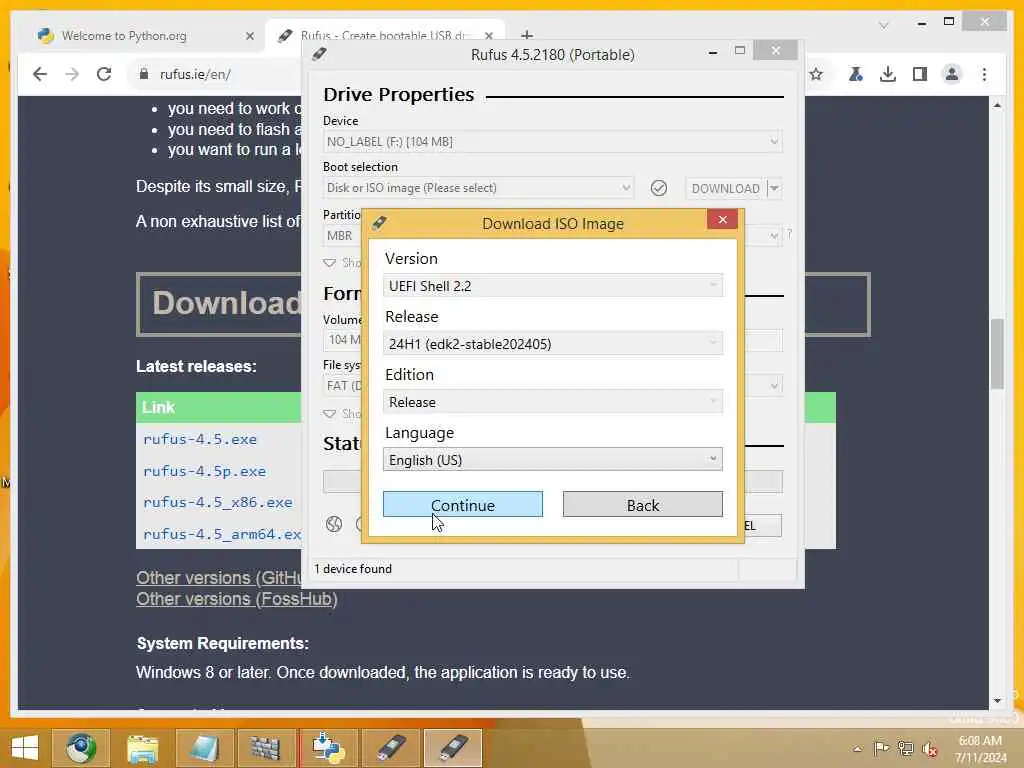Open the partition scheme MBR dropdown
The height and width of the screenshot is (768, 1024).
click(342, 235)
